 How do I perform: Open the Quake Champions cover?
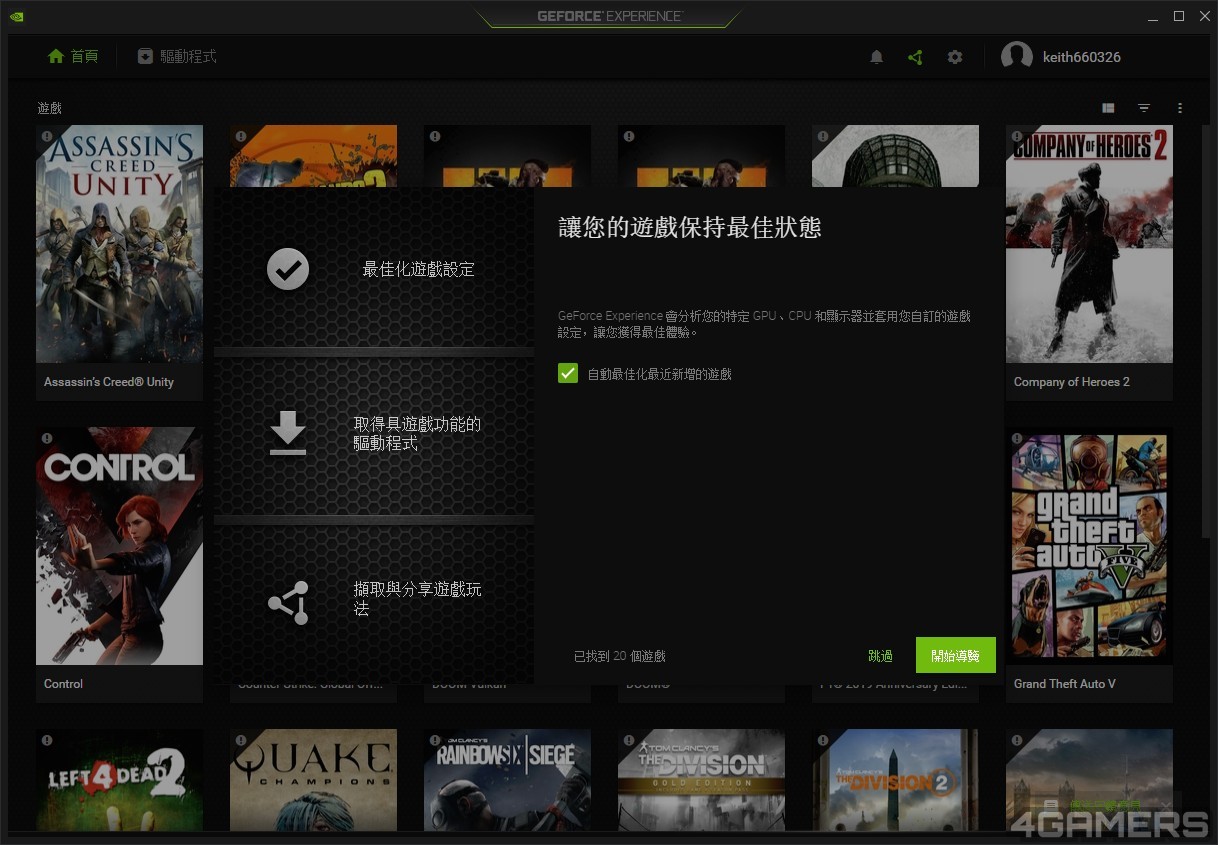tap(313, 780)
